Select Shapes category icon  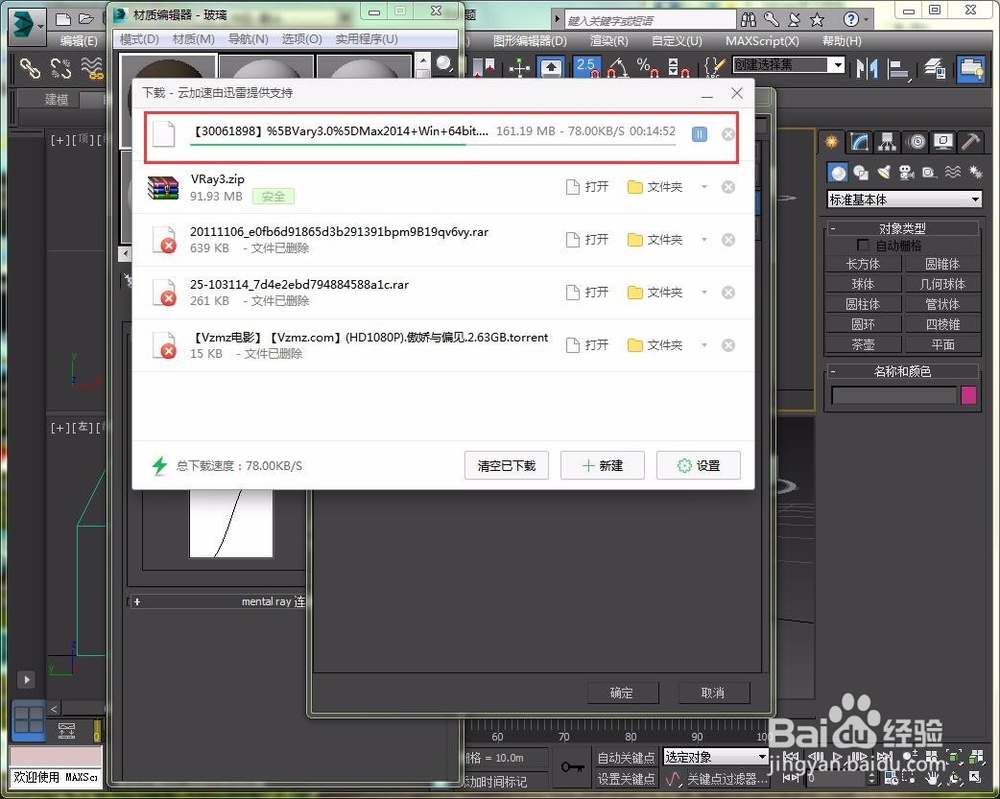(861, 172)
